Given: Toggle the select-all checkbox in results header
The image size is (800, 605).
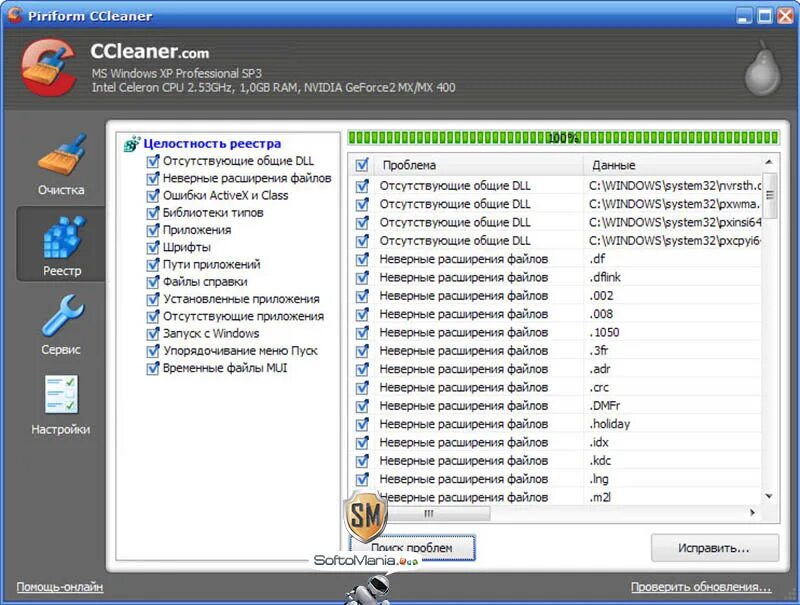Looking at the screenshot, I should click(362, 165).
